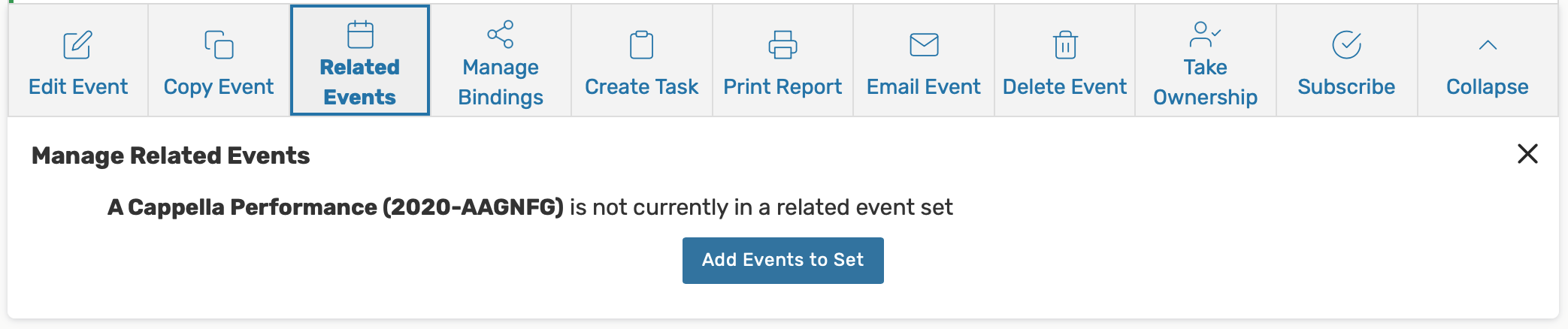Open Manage Bindings via its text label
The width and height of the screenshot is (1568, 329).
(501, 82)
